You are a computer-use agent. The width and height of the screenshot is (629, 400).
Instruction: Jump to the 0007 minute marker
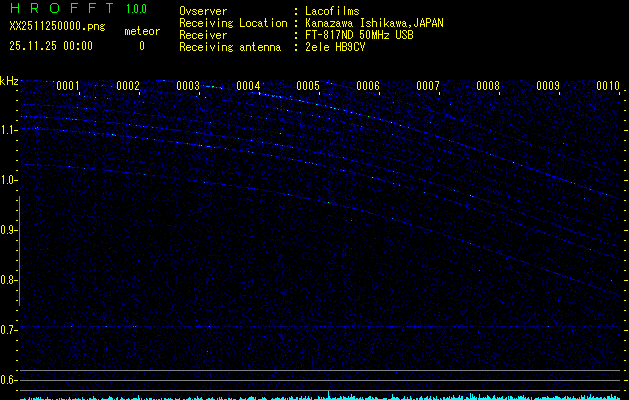[x=428, y=86]
